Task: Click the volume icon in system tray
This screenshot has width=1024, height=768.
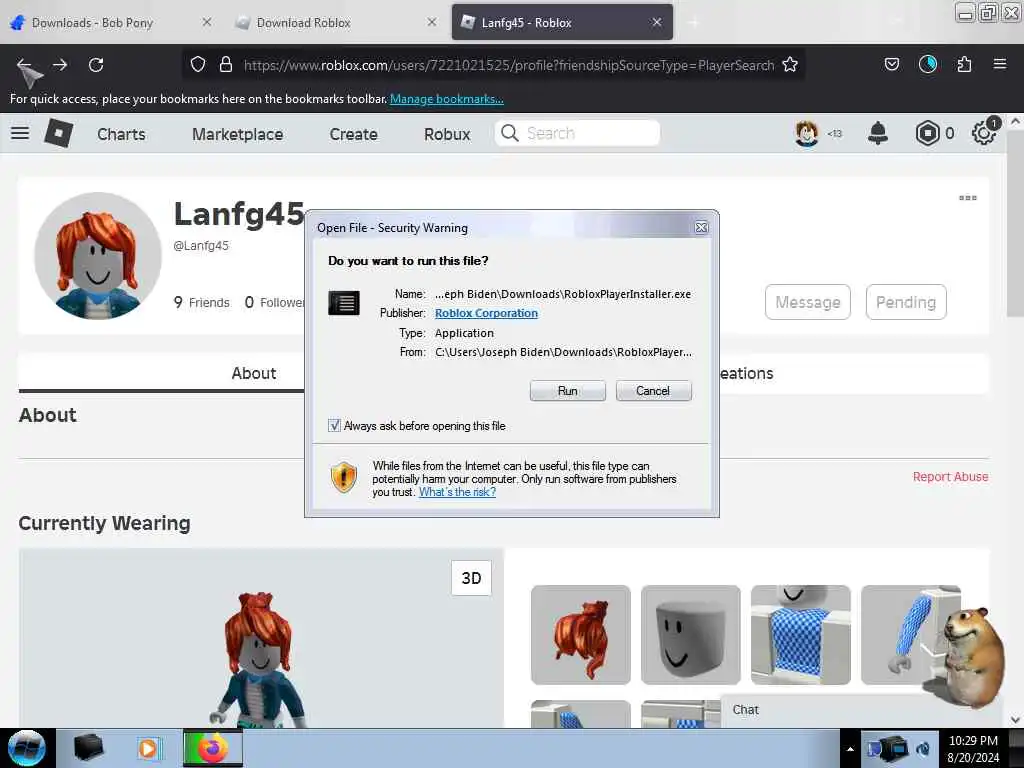Action: point(923,748)
